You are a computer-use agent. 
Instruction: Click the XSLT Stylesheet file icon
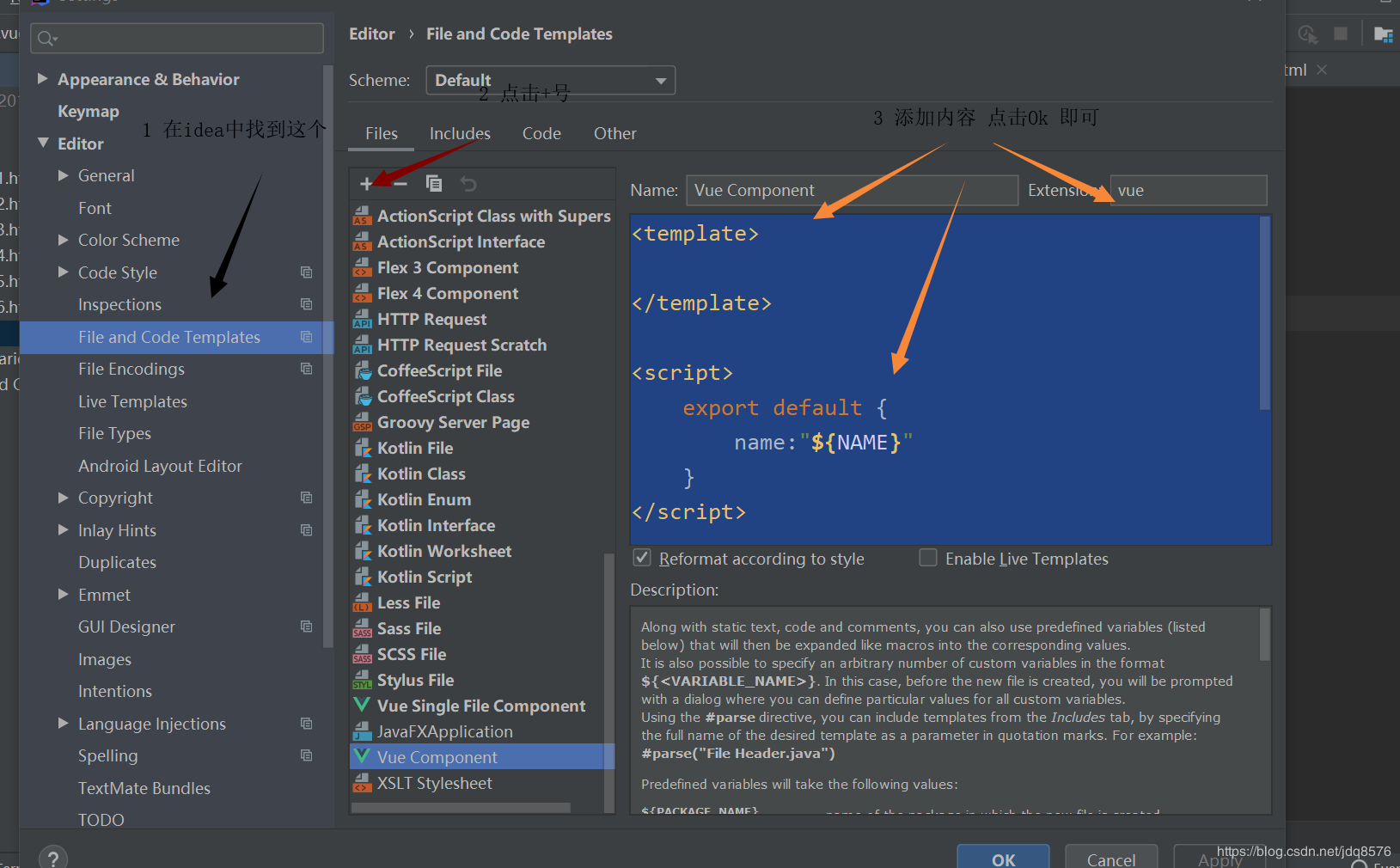tap(362, 784)
